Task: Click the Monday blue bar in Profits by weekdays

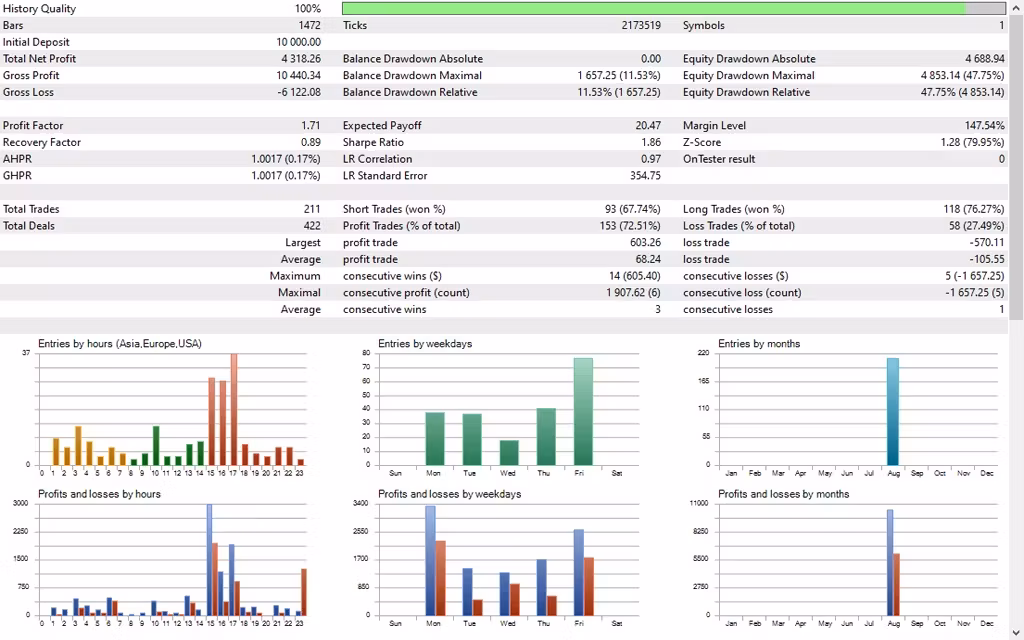Action: coord(430,560)
